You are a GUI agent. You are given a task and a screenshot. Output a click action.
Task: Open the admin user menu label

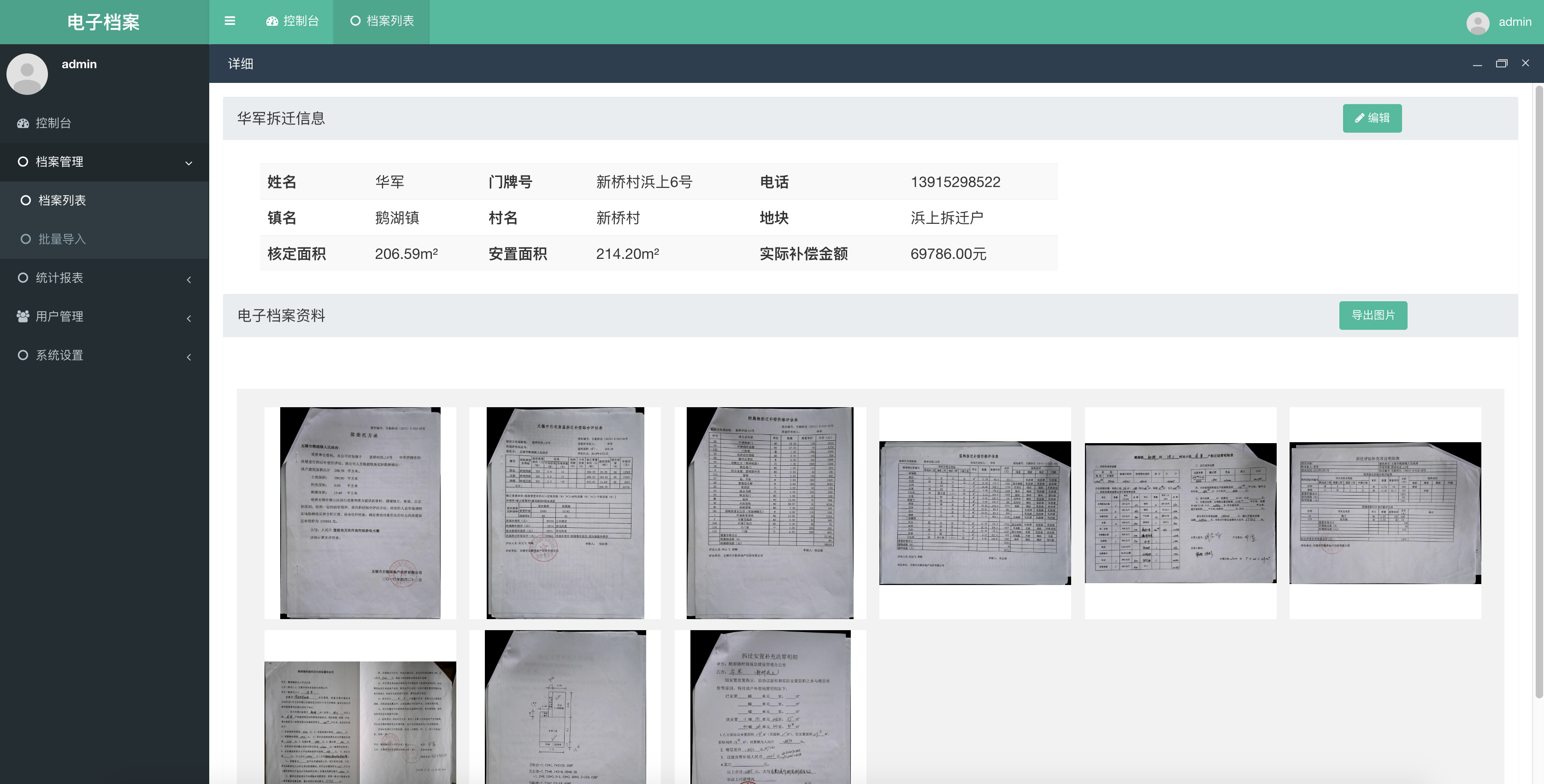(x=1515, y=22)
